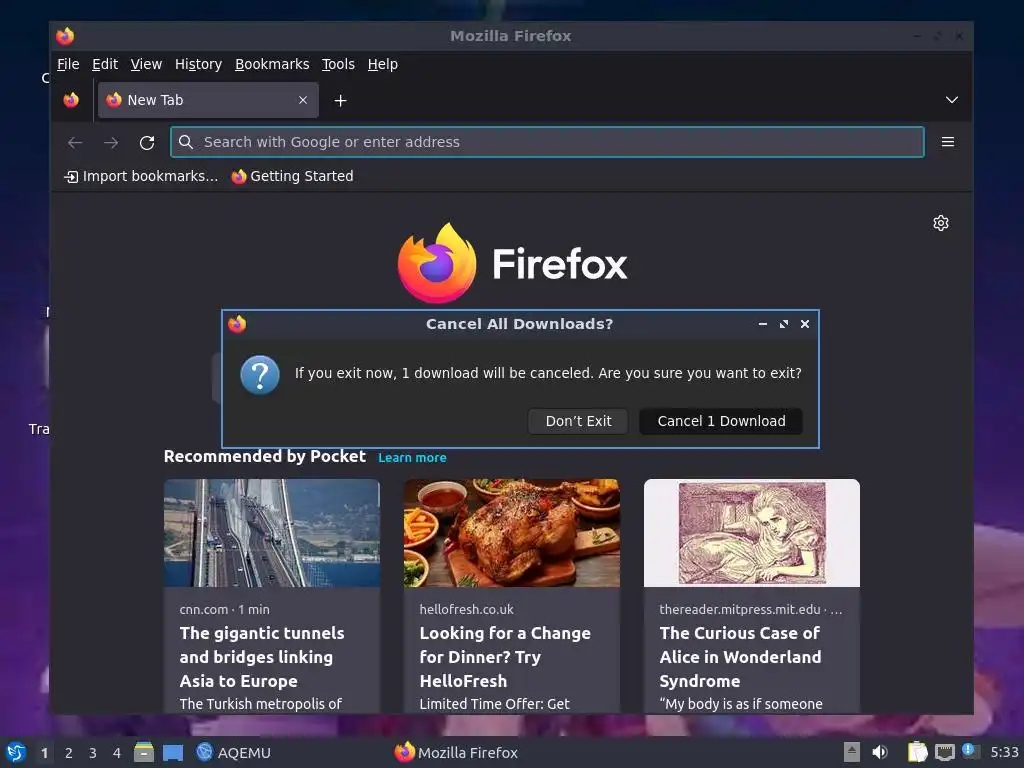
Task: Click the Firefox View pinned icon
Action: (71, 100)
